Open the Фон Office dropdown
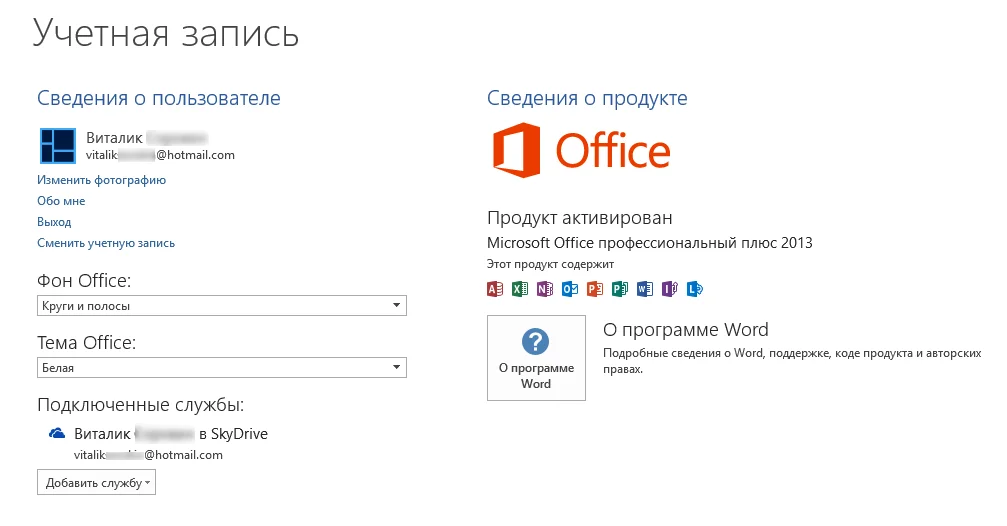This screenshot has width=1007, height=526. click(222, 306)
